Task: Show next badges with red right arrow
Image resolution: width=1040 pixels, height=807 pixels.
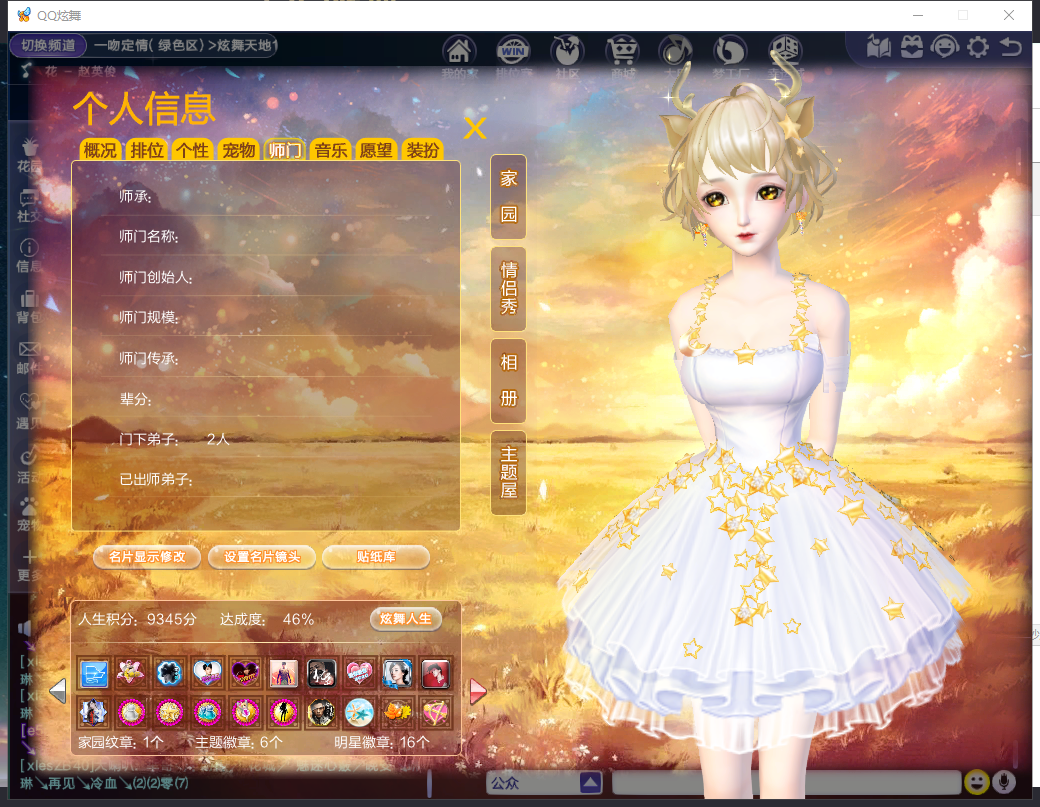Action: click(x=478, y=691)
